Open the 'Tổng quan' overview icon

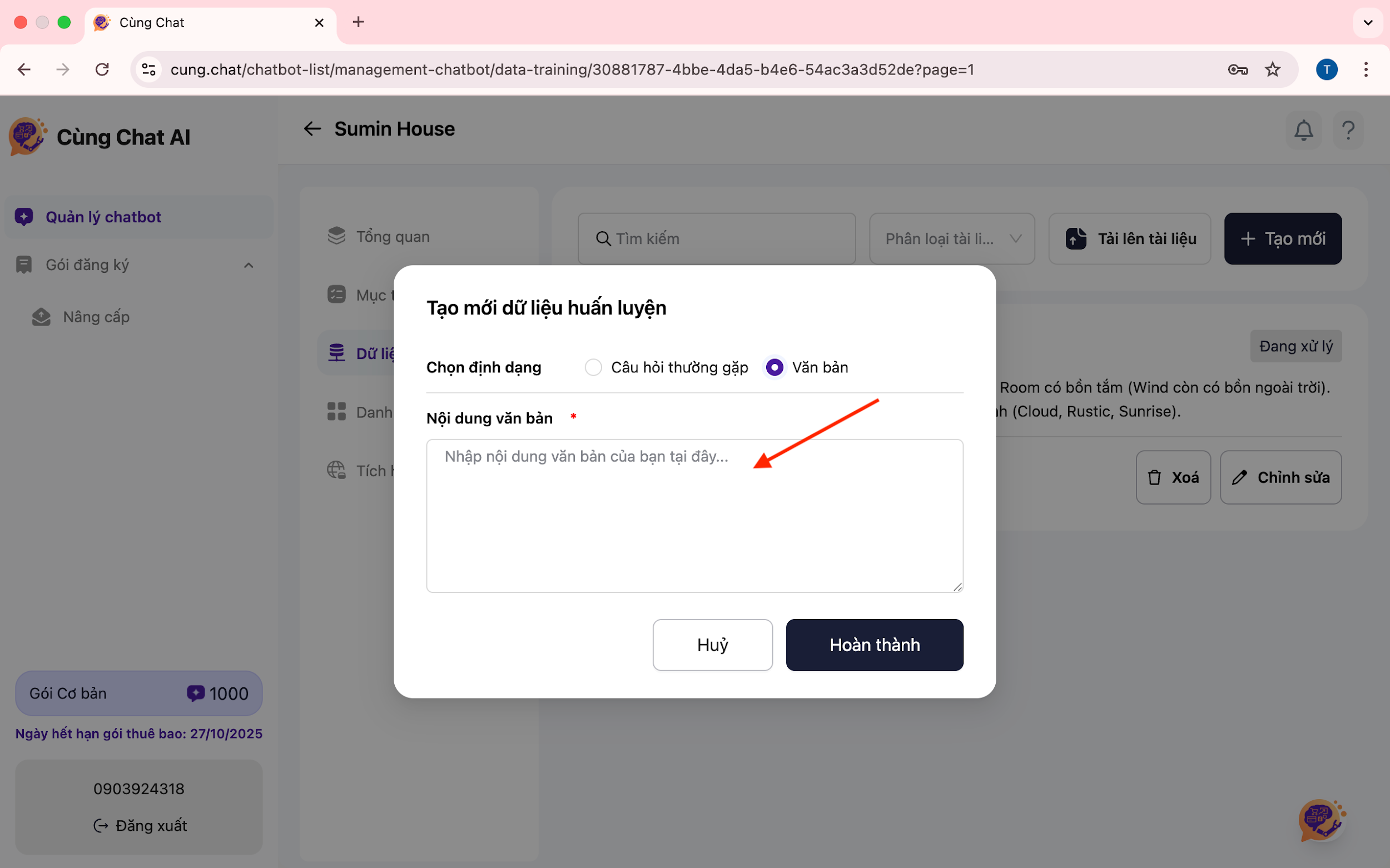point(336,236)
